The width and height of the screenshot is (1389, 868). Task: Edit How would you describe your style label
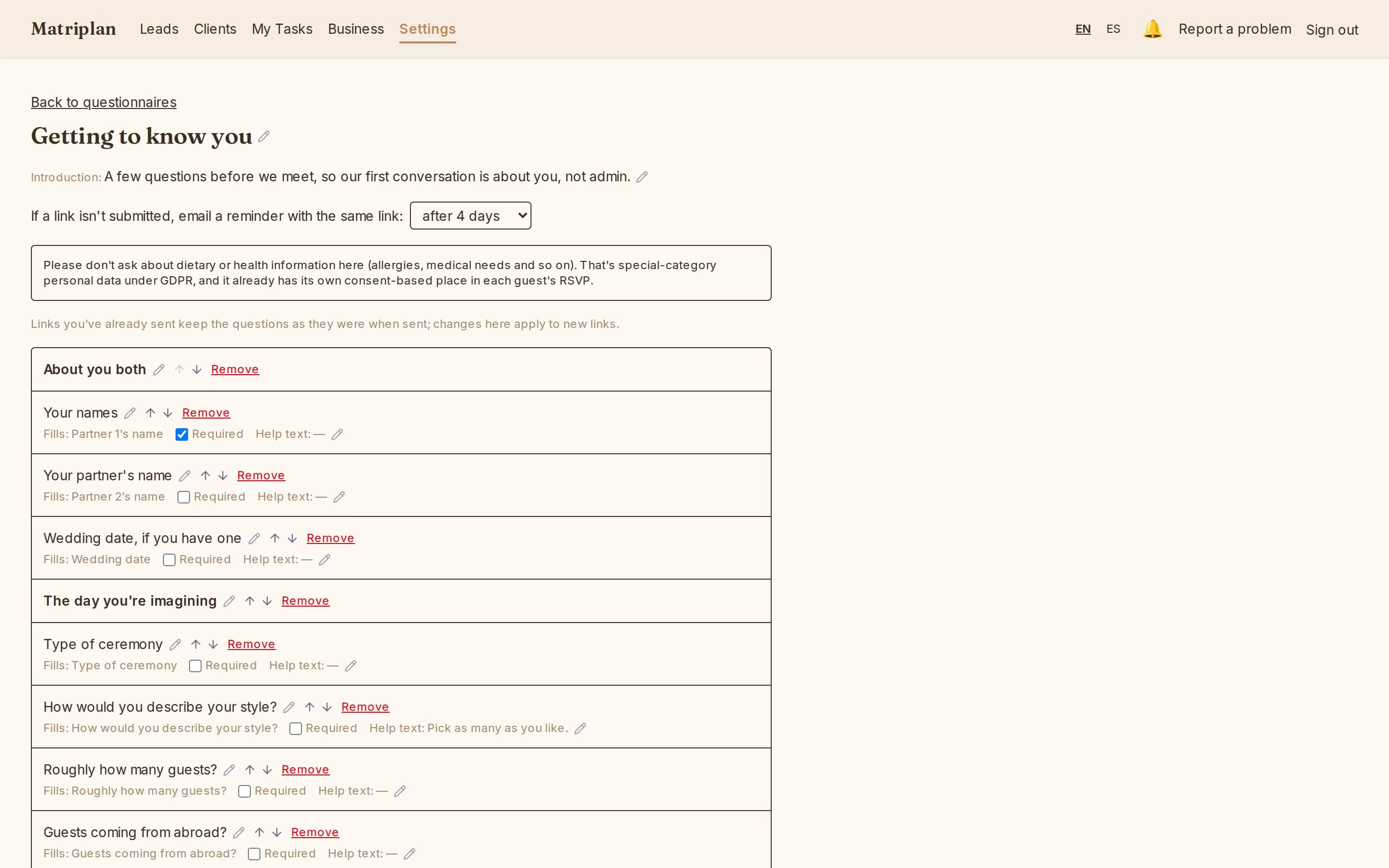pos(289,707)
